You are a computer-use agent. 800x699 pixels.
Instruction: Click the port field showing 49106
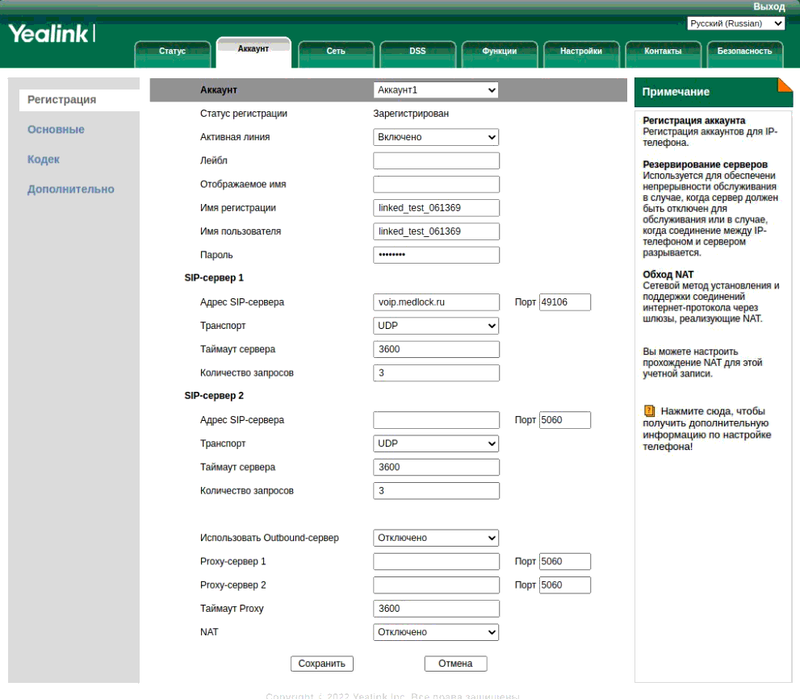pyautogui.click(x=565, y=302)
